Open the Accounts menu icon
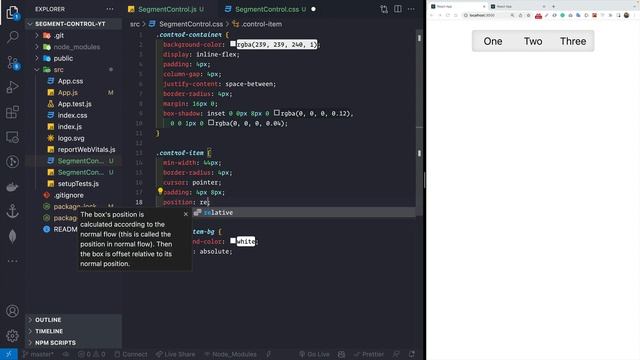The image size is (640, 360). 13,311
